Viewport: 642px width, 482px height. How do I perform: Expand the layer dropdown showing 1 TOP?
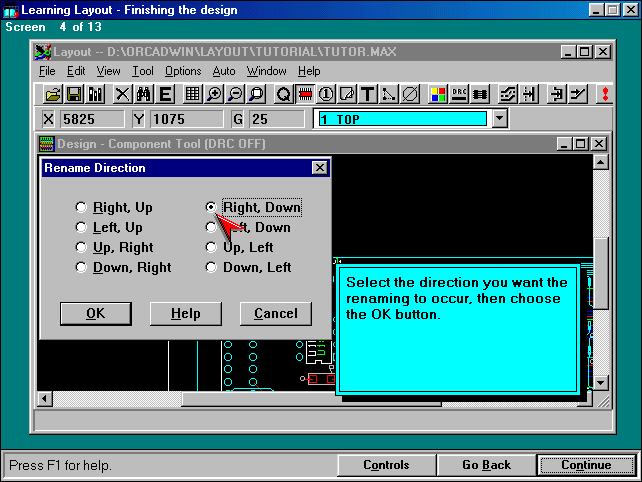[x=500, y=119]
